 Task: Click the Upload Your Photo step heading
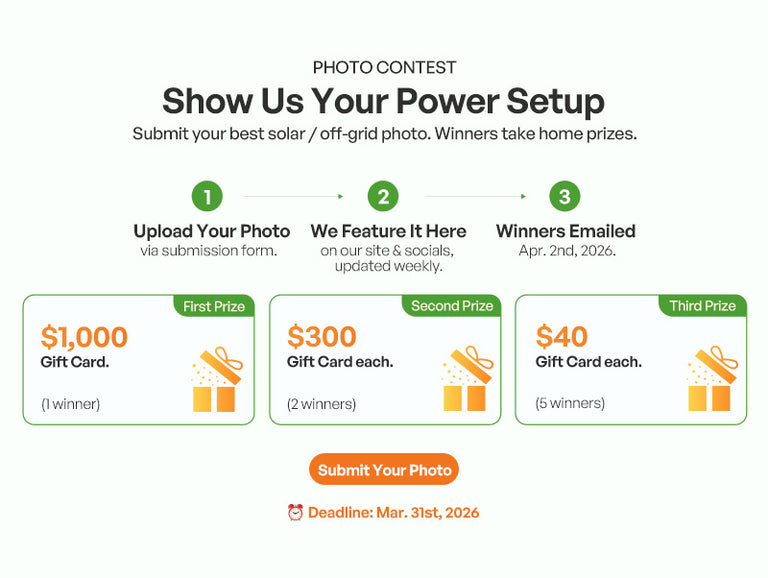pos(212,231)
